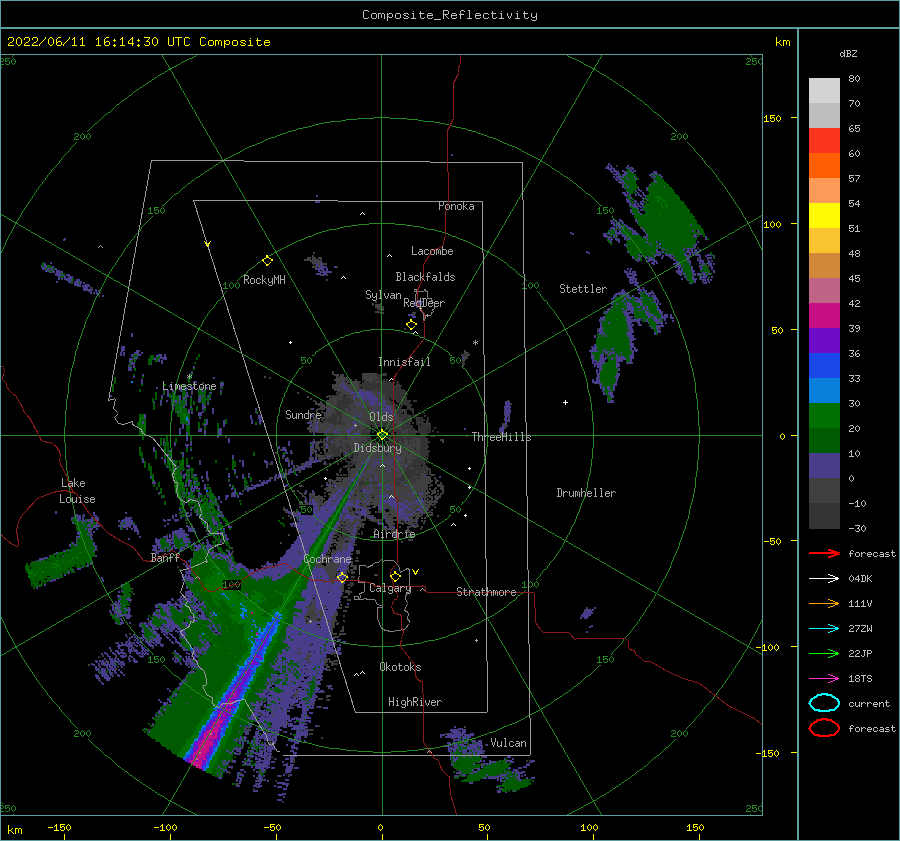Click the Okotoks city label

coord(400,667)
